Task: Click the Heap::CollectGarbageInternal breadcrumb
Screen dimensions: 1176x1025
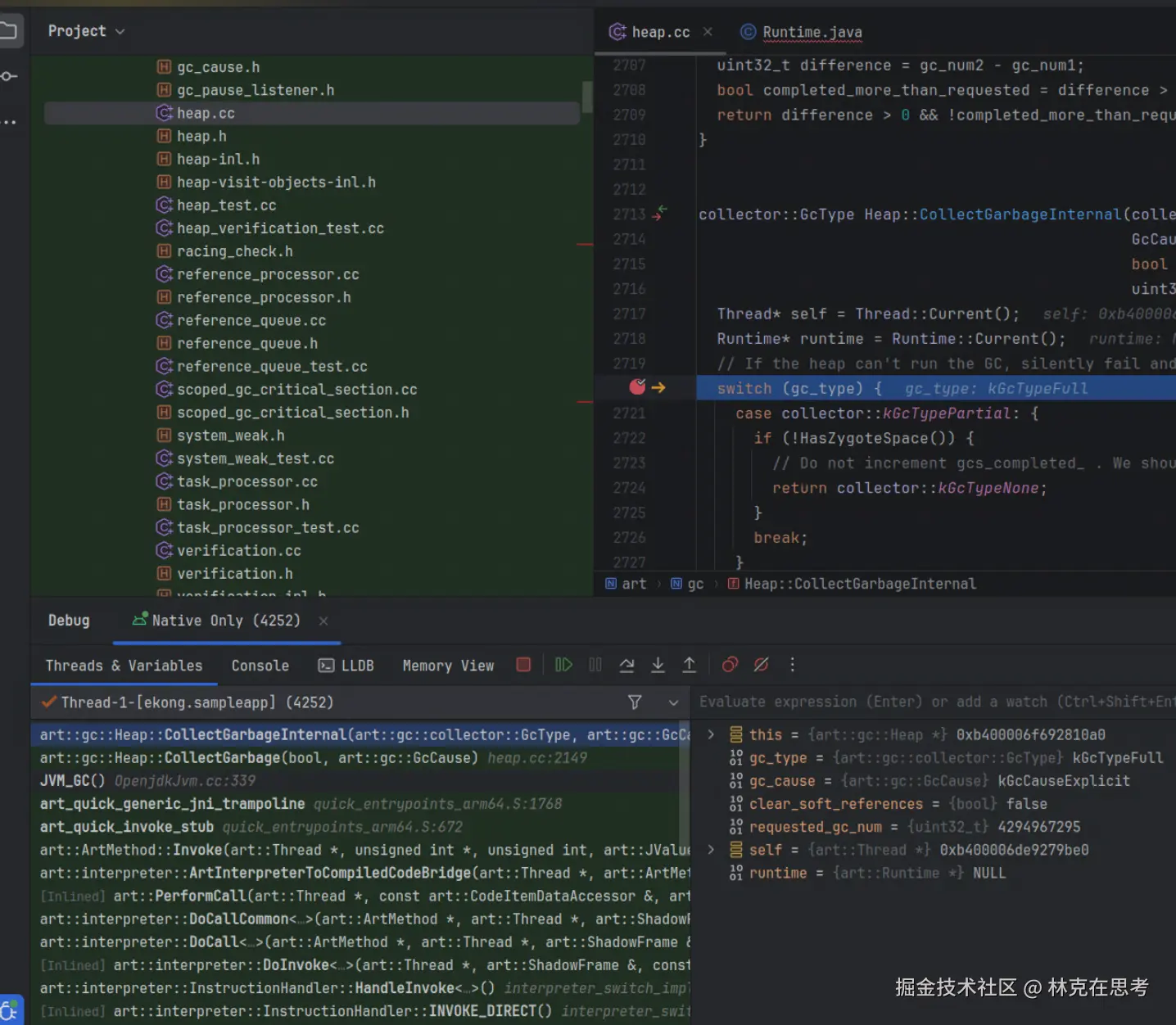Action: click(x=852, y=584)
